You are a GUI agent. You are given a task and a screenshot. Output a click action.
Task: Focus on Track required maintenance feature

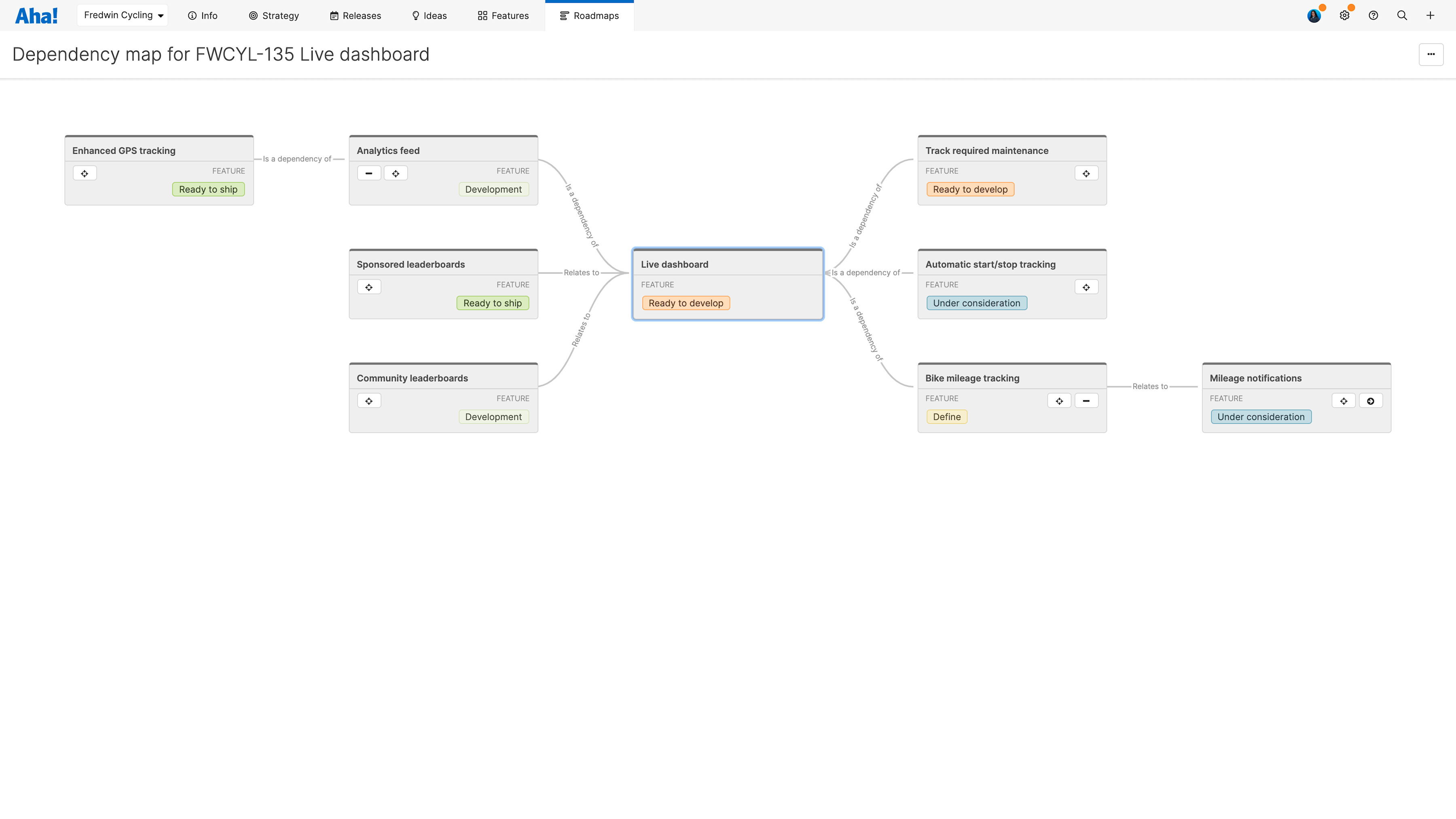pos(1086,173)
